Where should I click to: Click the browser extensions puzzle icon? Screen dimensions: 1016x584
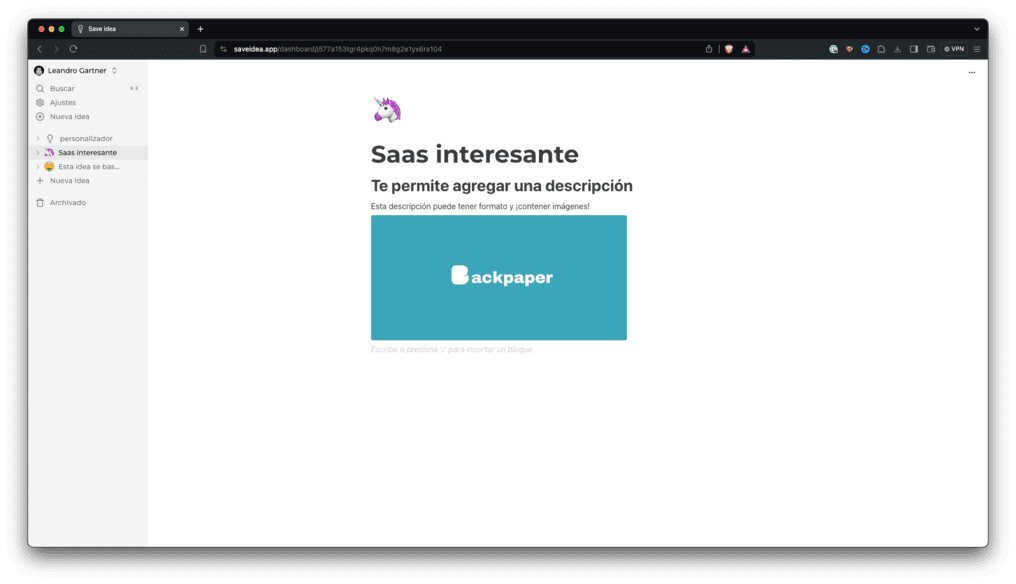point(881,48)
